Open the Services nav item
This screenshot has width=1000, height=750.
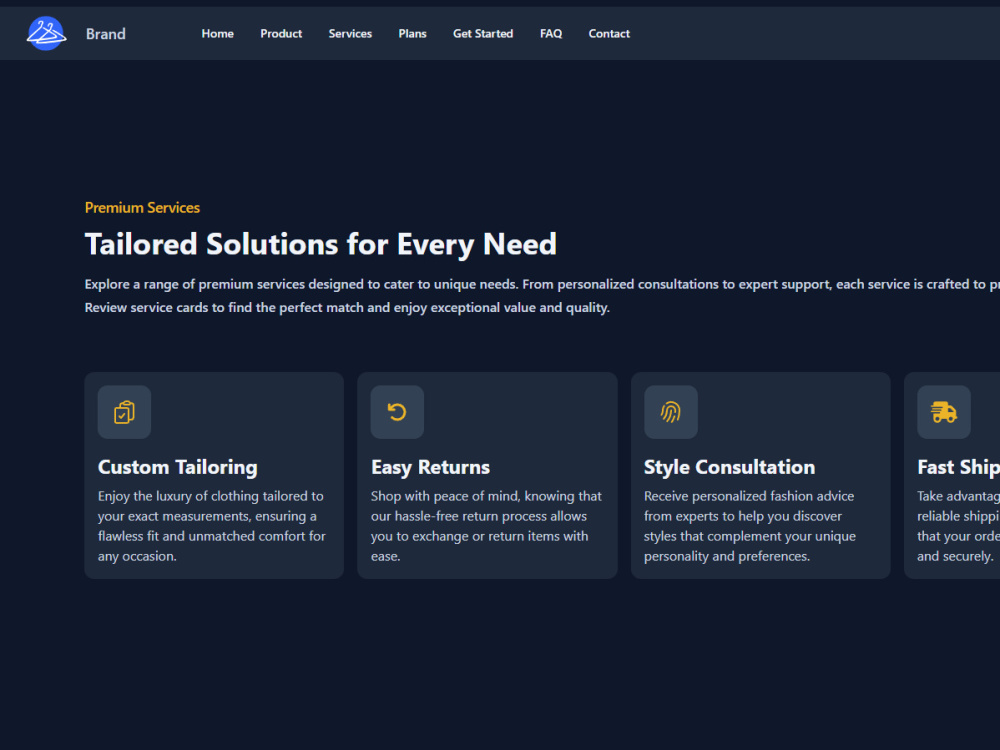click(350, 34)
